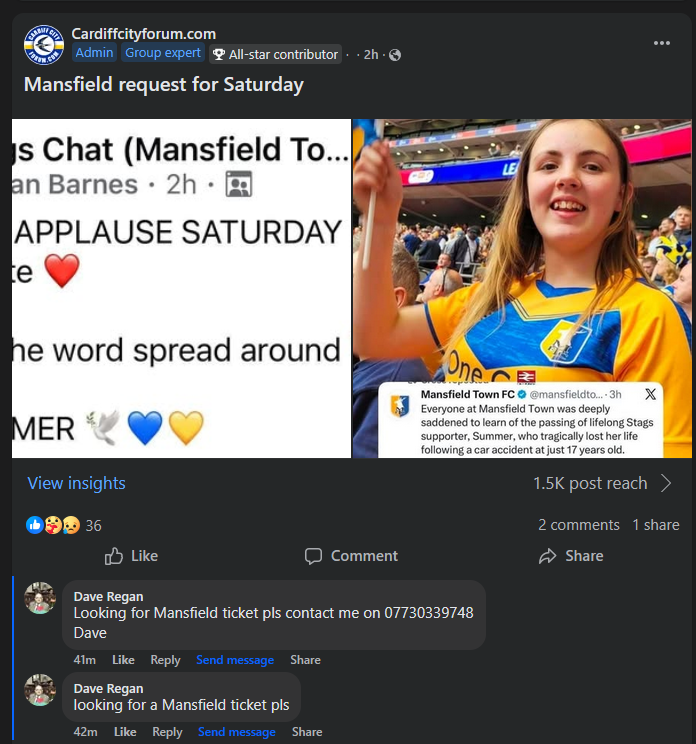This screenshot has height=744, width=696.
Task: Click the post reaction emojis cluster
Action: [53, 525]
